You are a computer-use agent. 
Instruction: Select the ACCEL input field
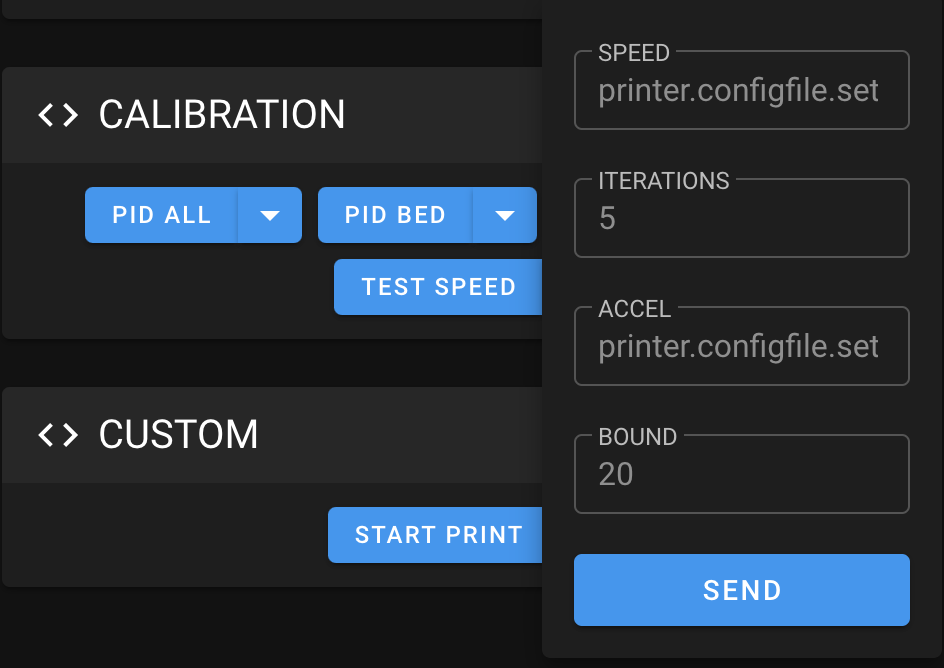click(x=740, y=348)
